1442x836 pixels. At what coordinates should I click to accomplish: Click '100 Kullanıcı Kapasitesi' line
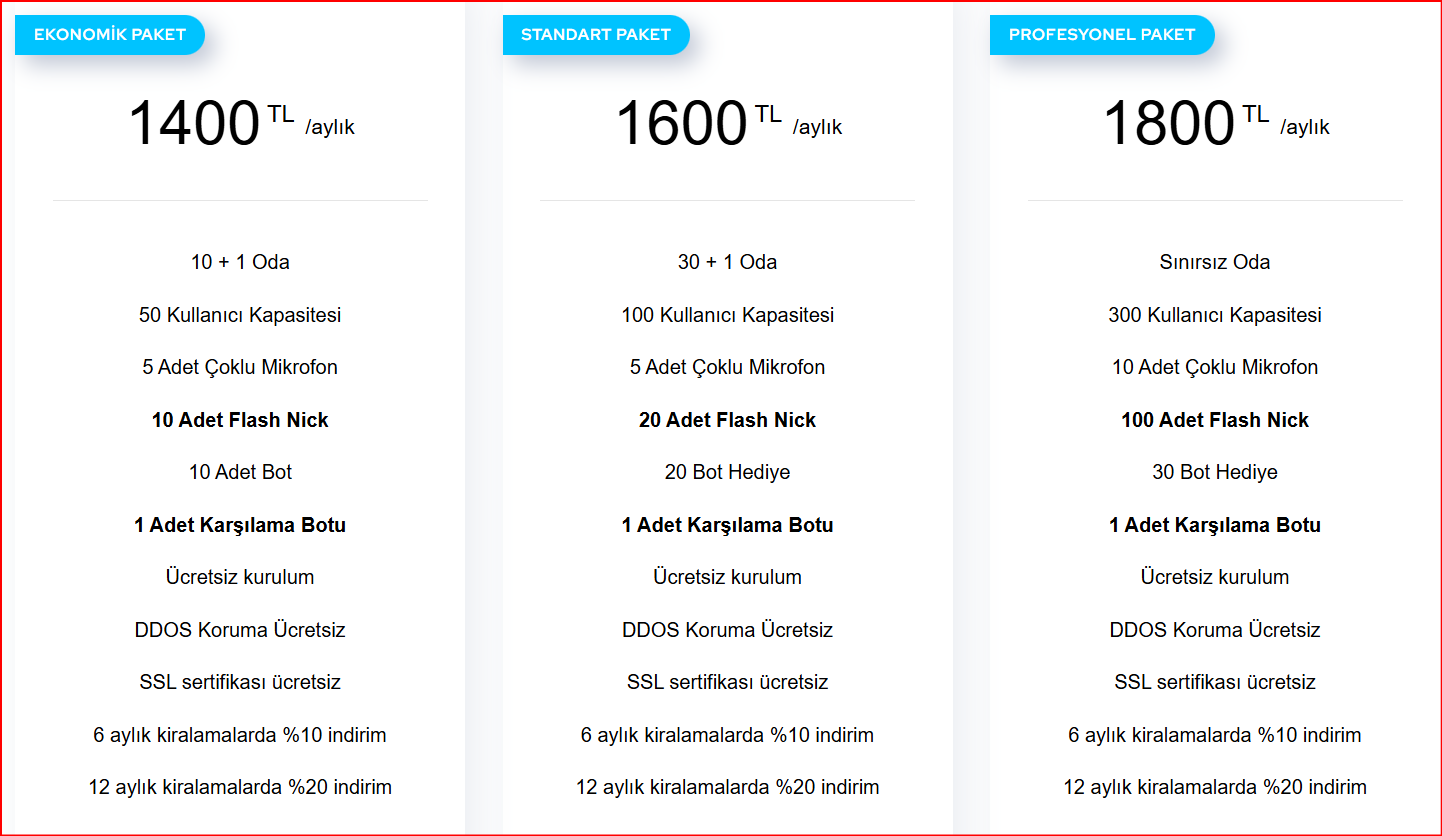tap(727, 315)
